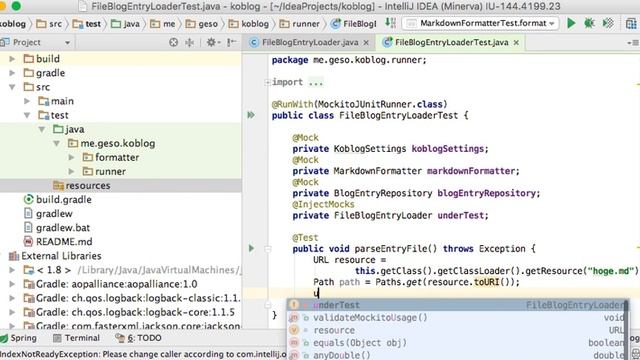Click test breadcrumb in navigation bar
Image resolution: width=640 pixels, height=360 pixels.
point(87,24)
